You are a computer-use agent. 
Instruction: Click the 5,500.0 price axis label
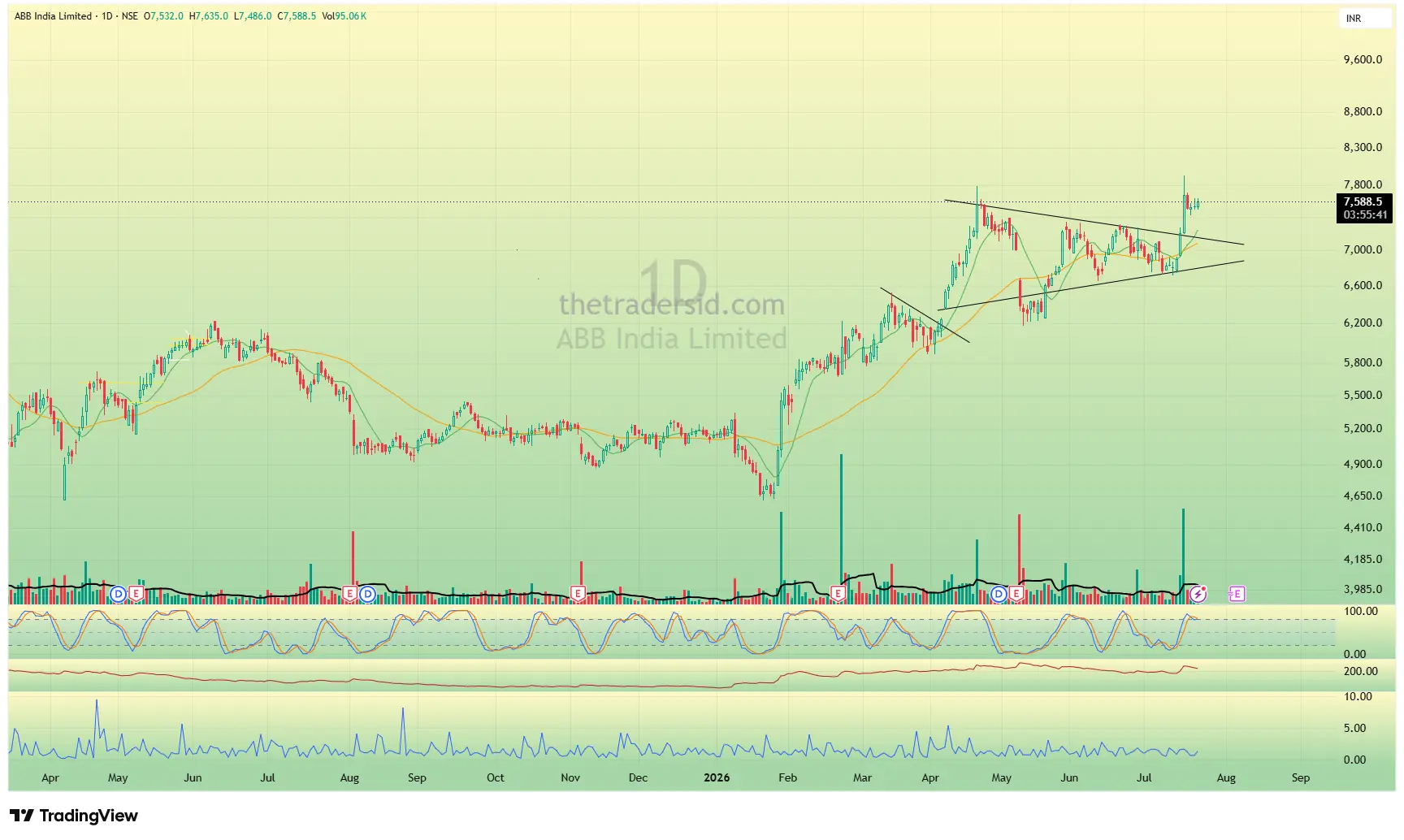[1363, 395]
